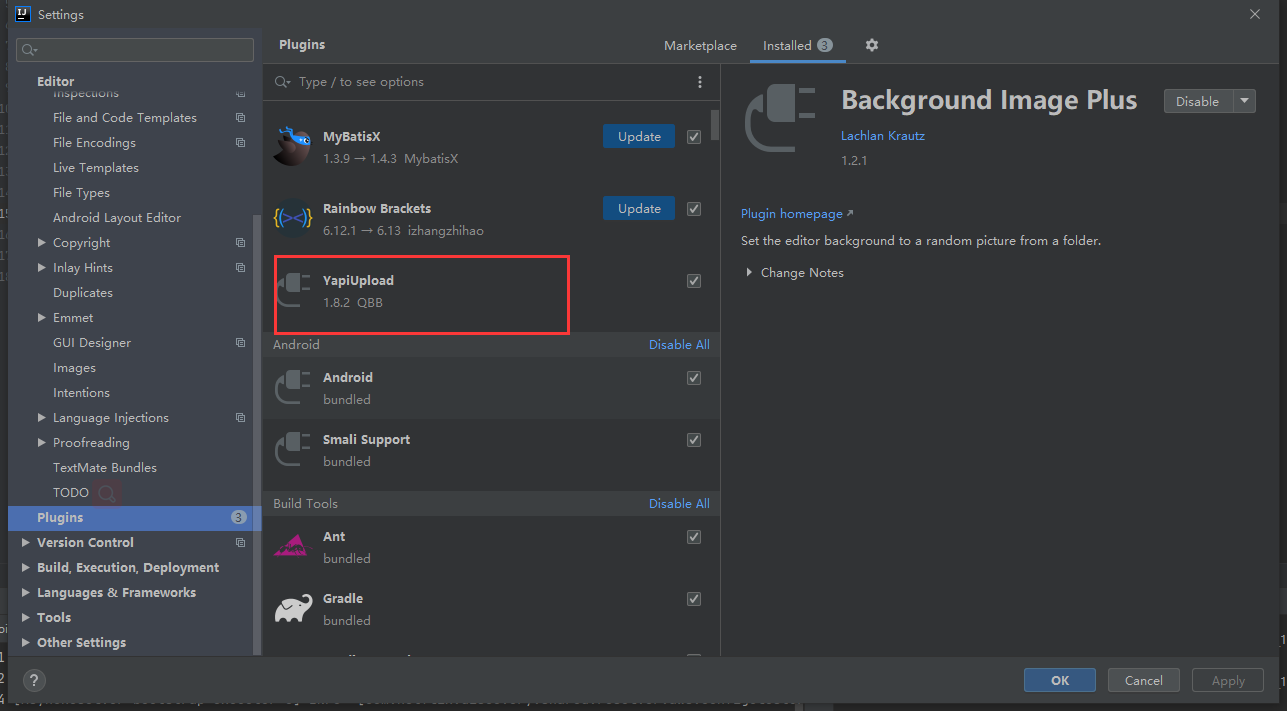
Task: Uncheck the Rainbow Brackets checkbox
Action: point(694,209)
